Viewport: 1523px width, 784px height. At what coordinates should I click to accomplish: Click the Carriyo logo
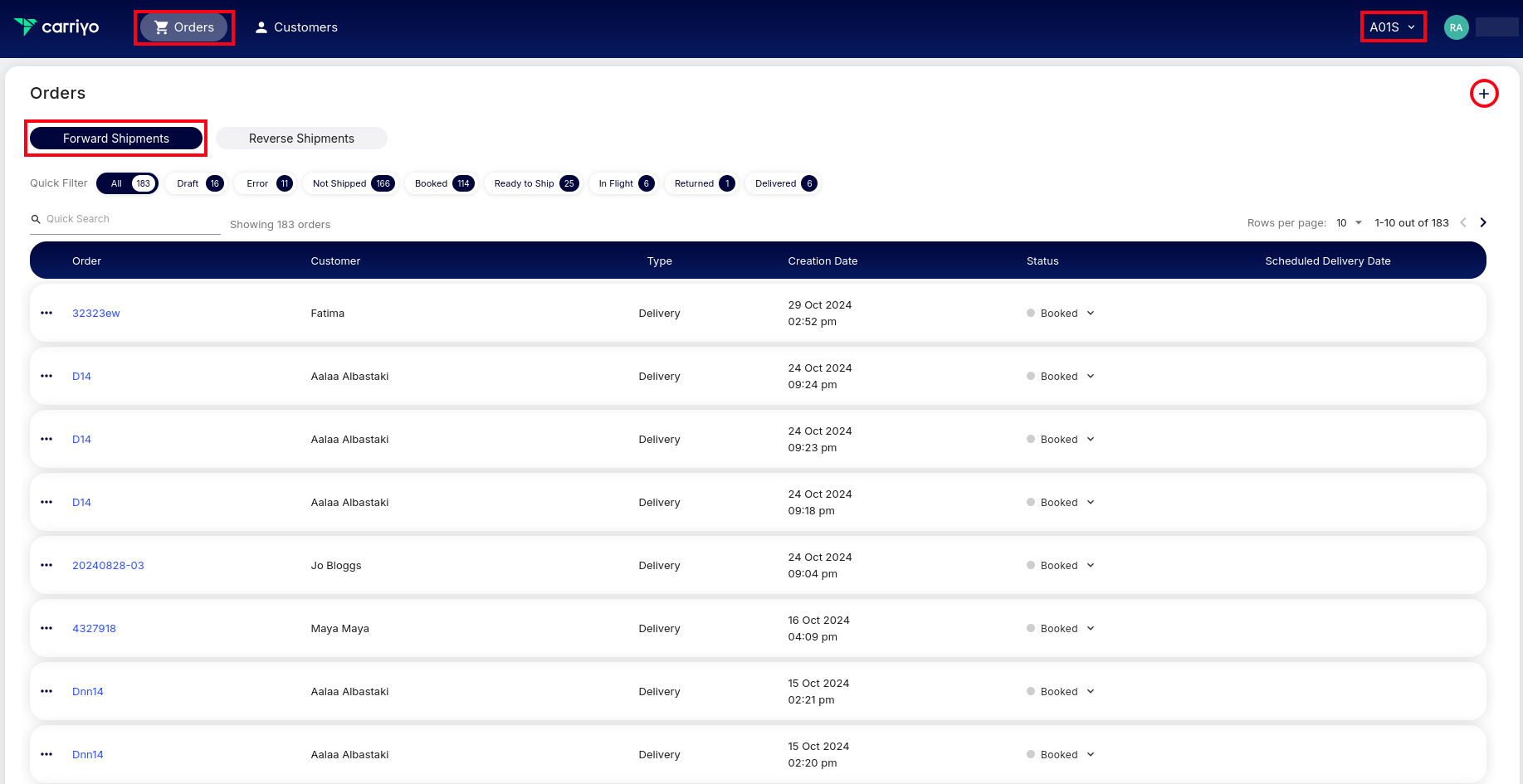coord(56,27)
